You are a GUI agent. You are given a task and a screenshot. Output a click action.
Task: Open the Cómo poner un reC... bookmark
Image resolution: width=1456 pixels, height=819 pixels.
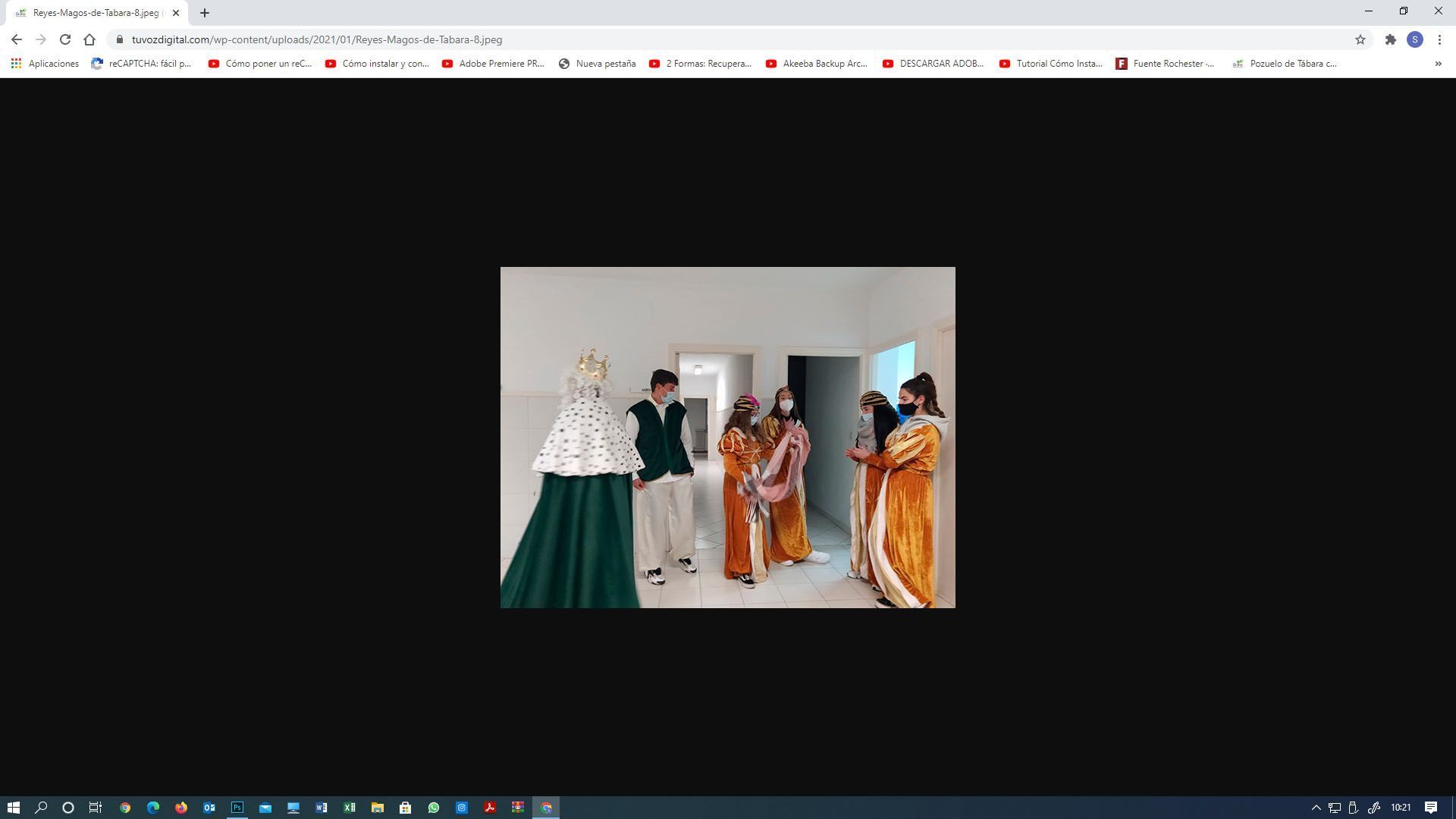coord(260,64)
